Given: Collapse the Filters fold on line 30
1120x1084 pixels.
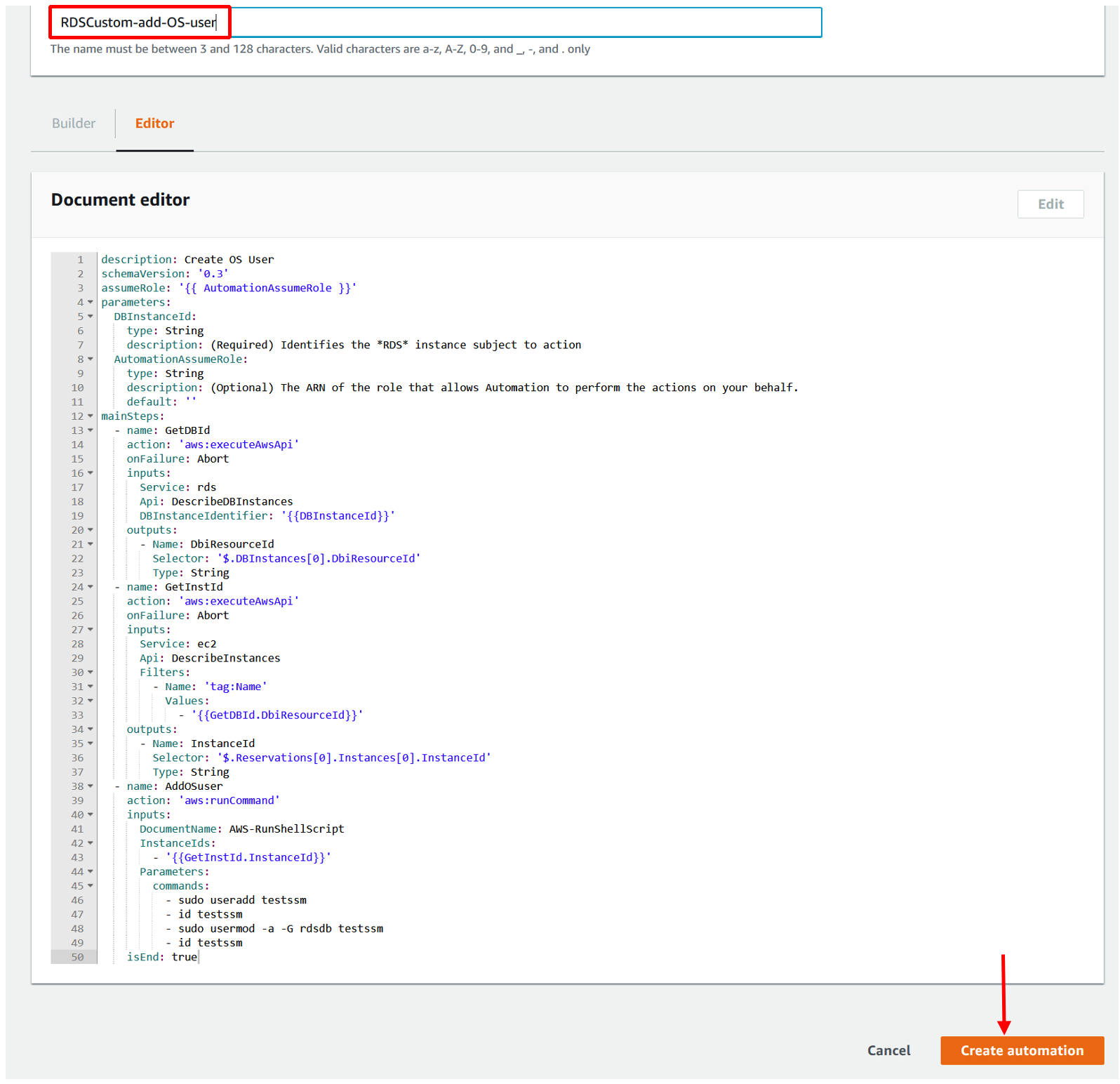Looking at the screenshot, I should click(x=91, y=673).
